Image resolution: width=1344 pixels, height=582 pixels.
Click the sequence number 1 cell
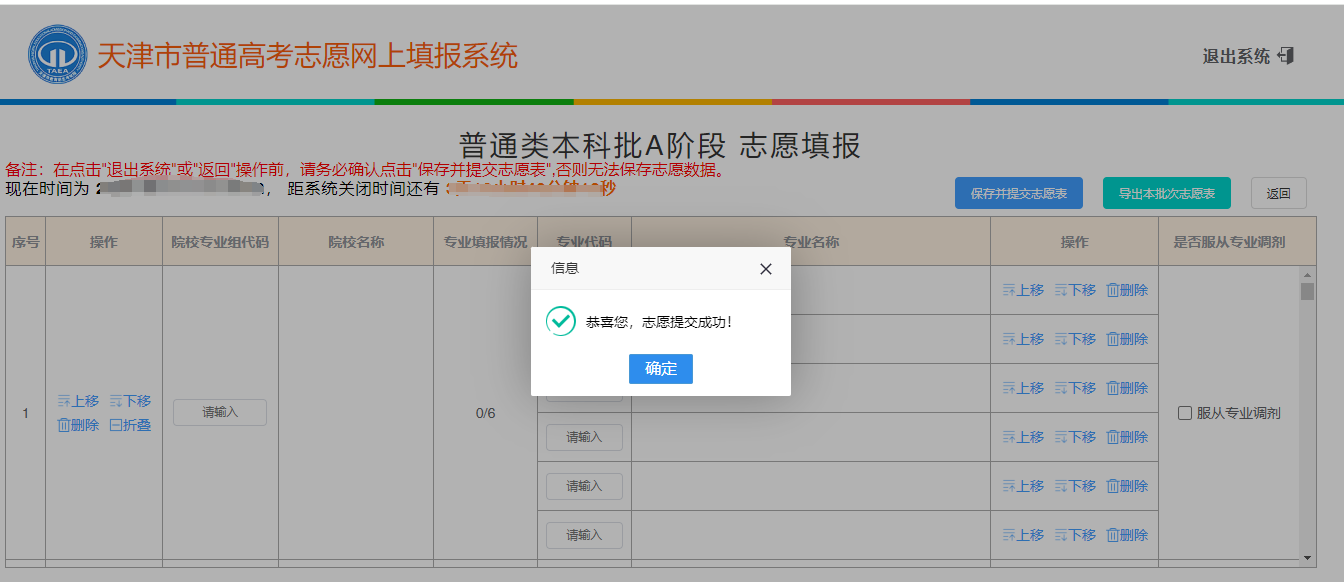point(25,413)
